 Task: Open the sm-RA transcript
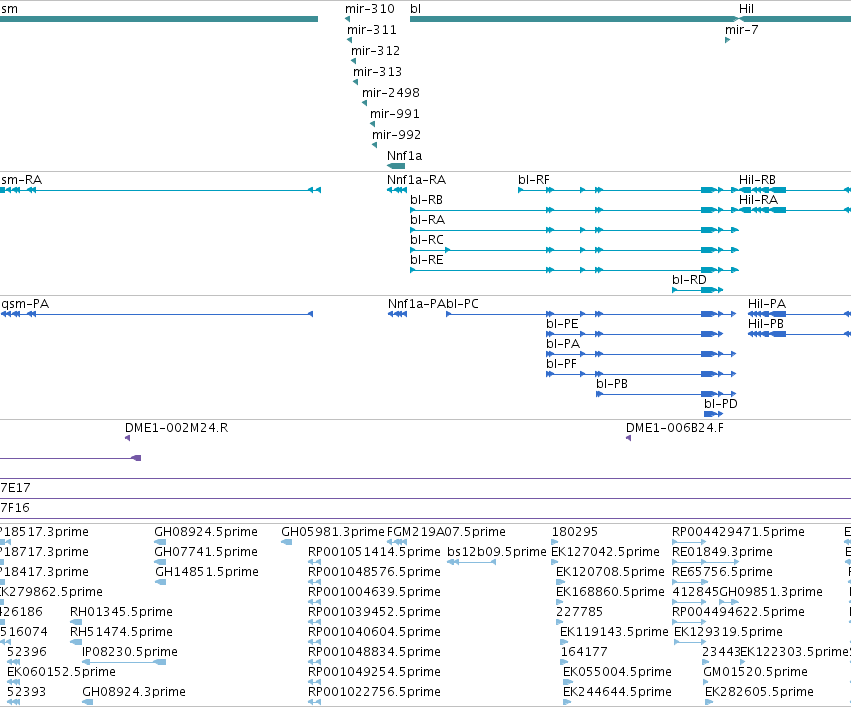(161, 190)
